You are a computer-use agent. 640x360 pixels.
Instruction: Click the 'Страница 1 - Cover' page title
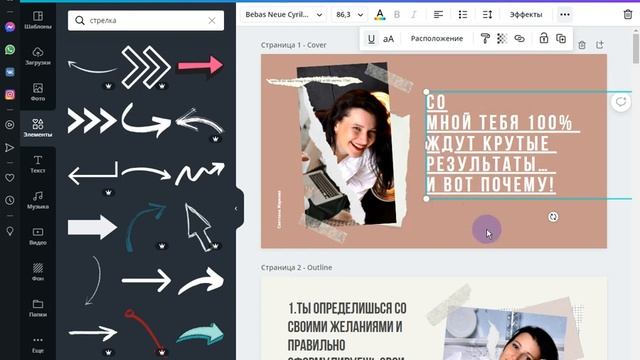(293, 45)
